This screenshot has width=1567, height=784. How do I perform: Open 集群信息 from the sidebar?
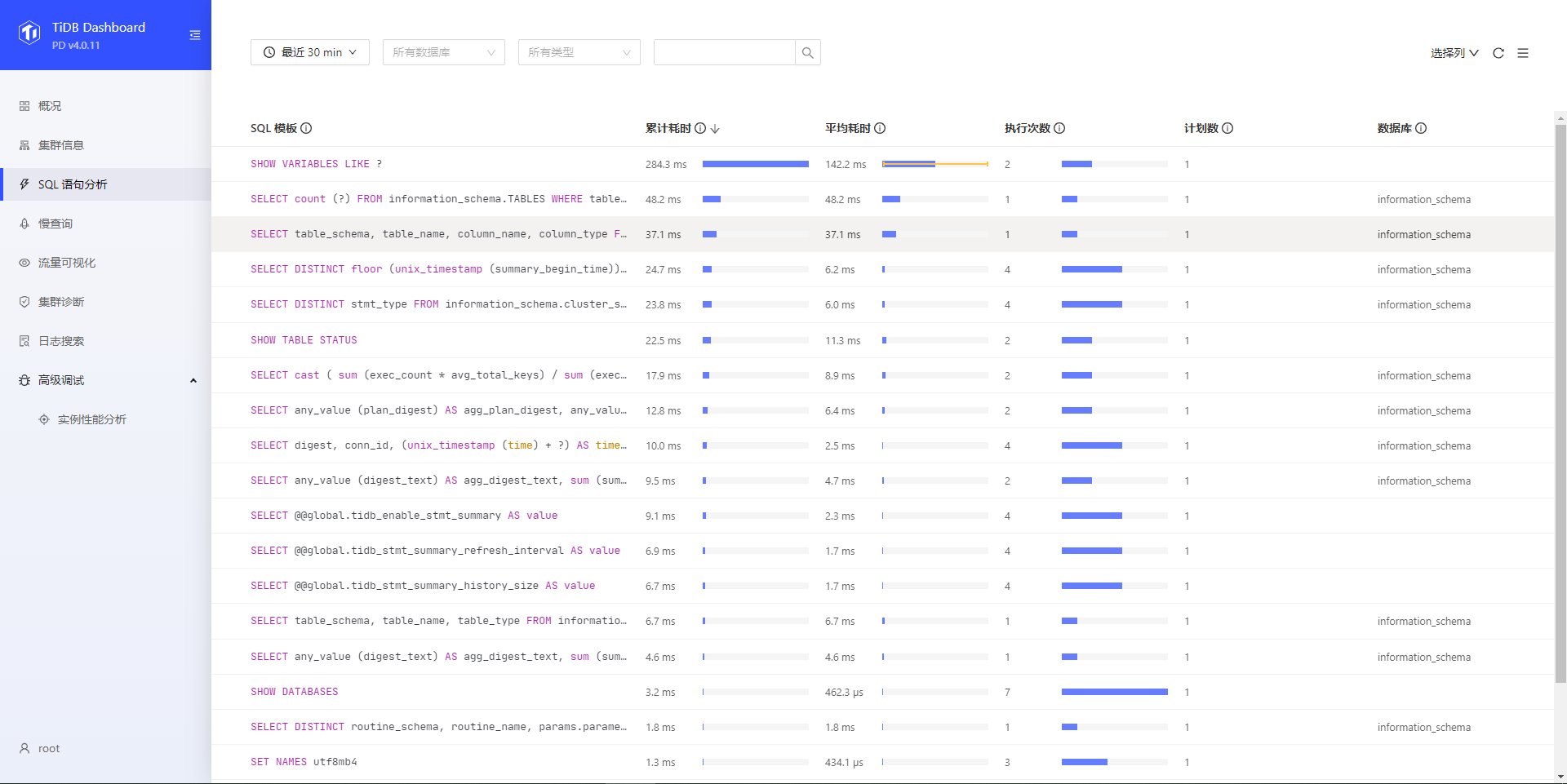(61, 145)
